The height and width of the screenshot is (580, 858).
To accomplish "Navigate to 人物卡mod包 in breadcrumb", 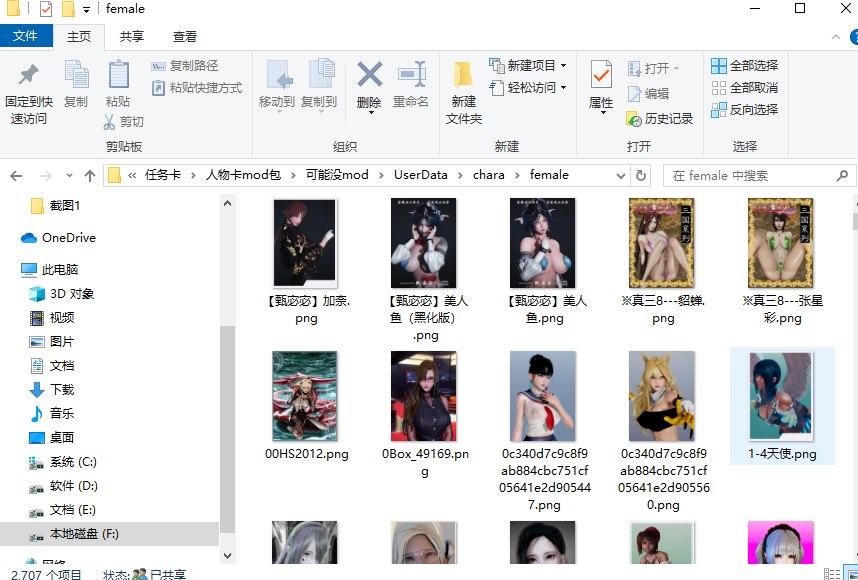I will tap(243, 175).
